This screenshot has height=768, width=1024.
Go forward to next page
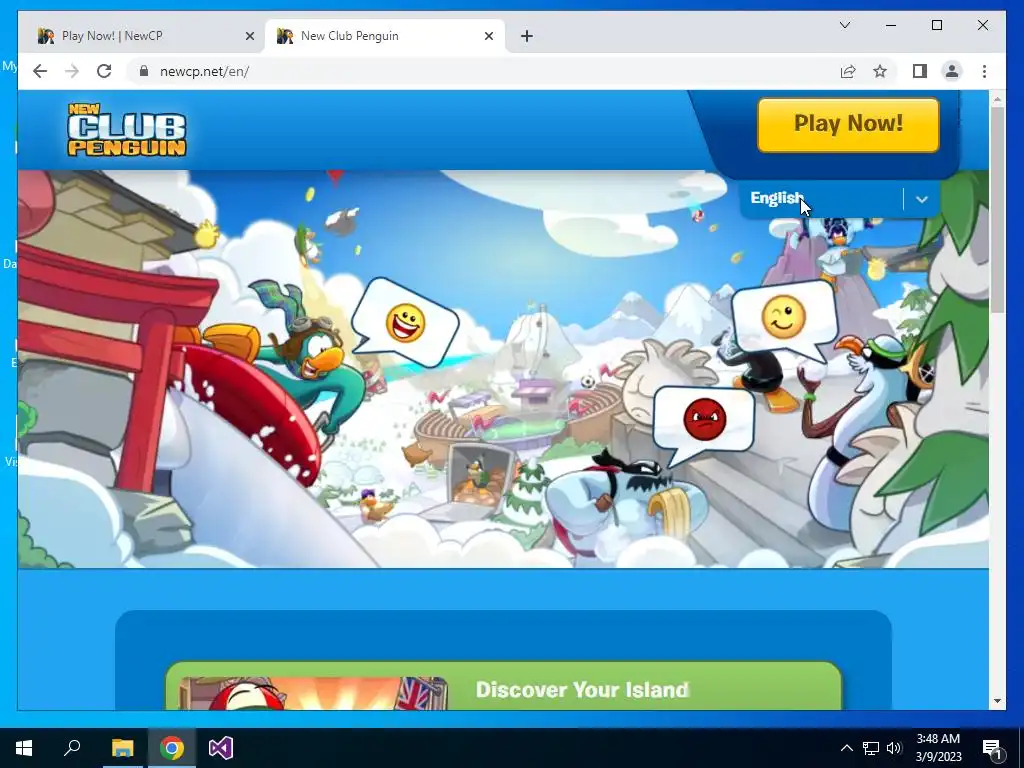pos(72,71)
